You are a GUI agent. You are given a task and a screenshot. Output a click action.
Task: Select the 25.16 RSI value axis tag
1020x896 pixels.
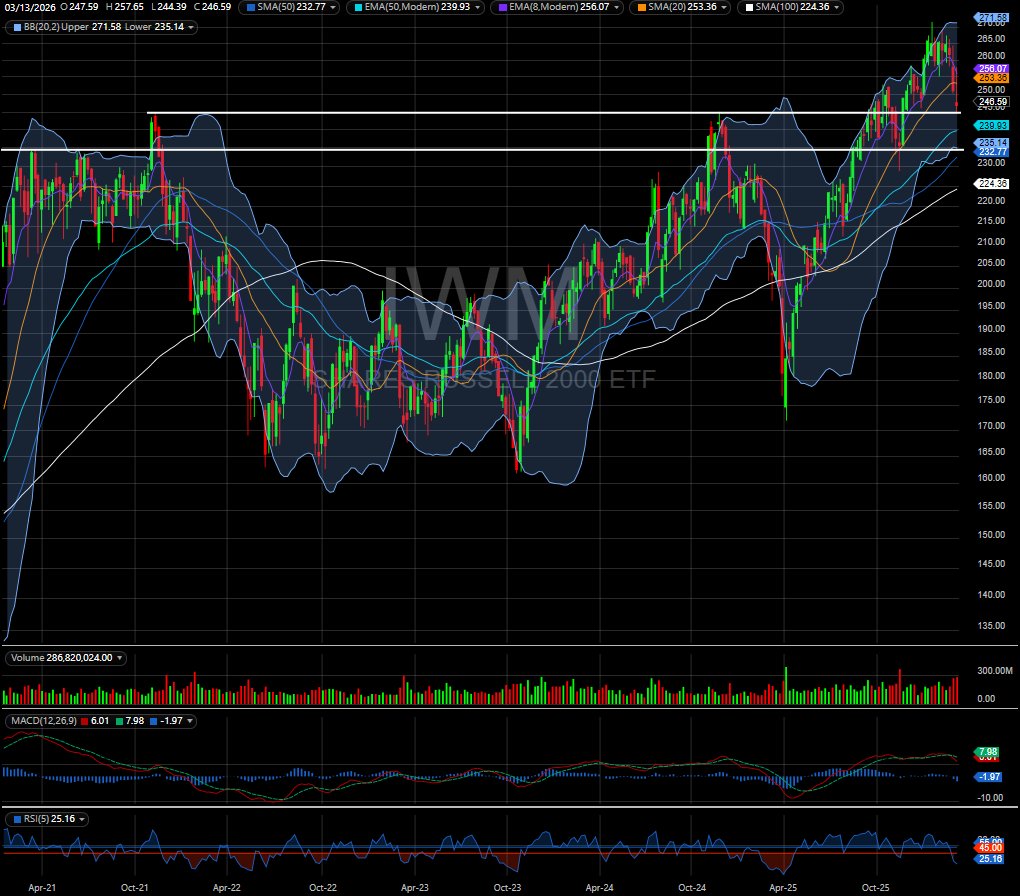[x=989, y=859]
